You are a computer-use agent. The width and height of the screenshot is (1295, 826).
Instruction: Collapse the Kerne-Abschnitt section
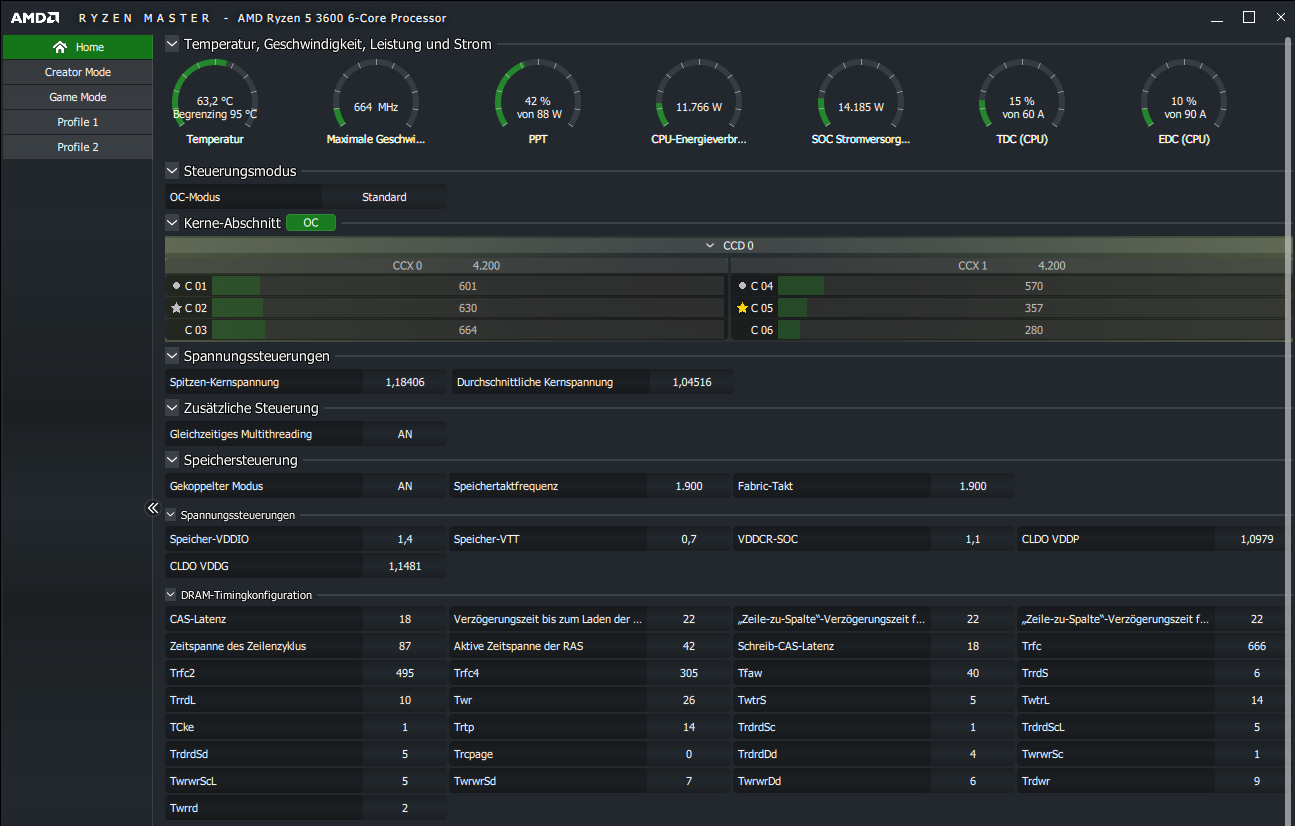[172, 223]
